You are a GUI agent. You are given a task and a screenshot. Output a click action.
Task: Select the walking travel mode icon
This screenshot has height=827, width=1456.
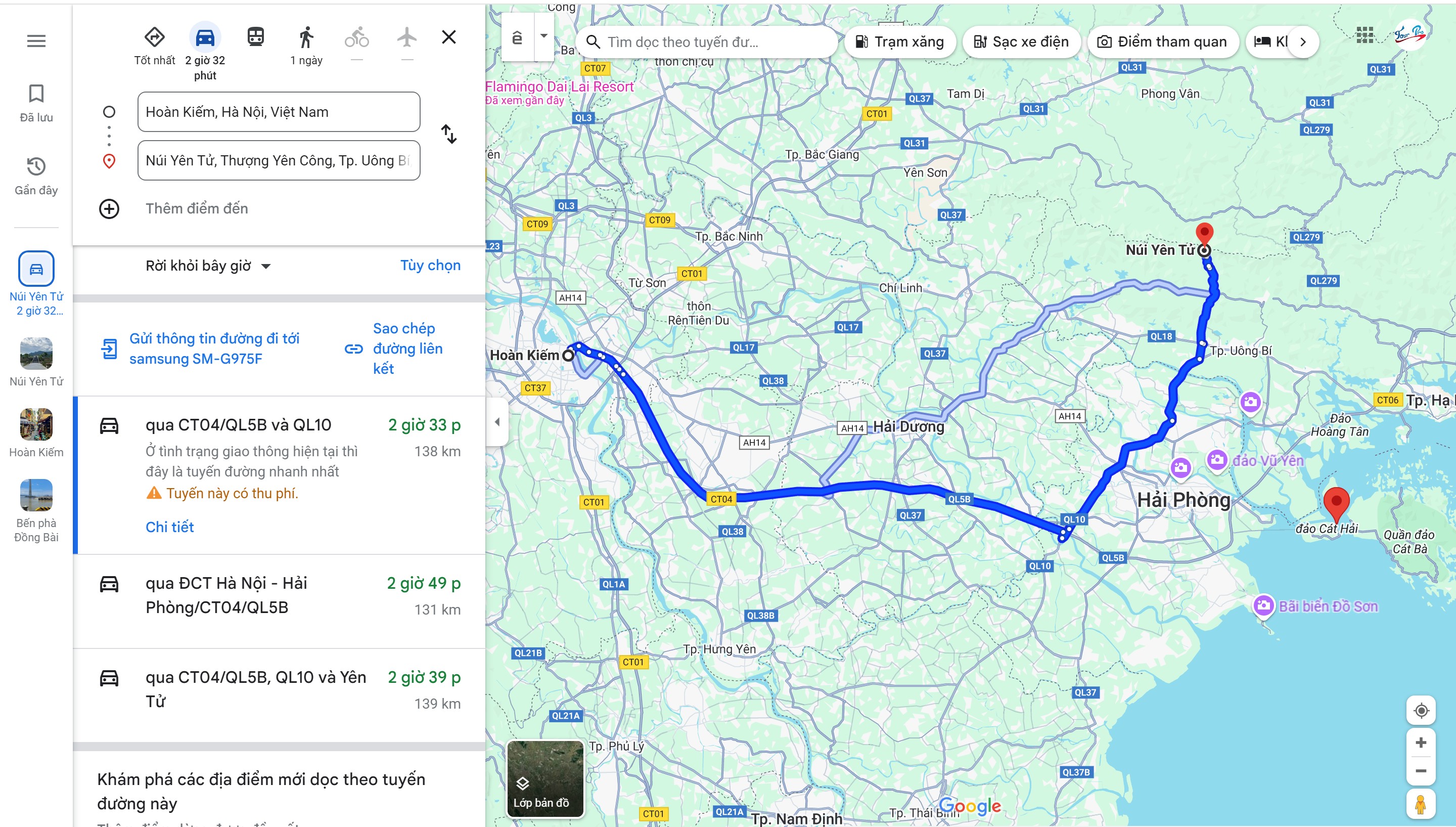point(306,37)
